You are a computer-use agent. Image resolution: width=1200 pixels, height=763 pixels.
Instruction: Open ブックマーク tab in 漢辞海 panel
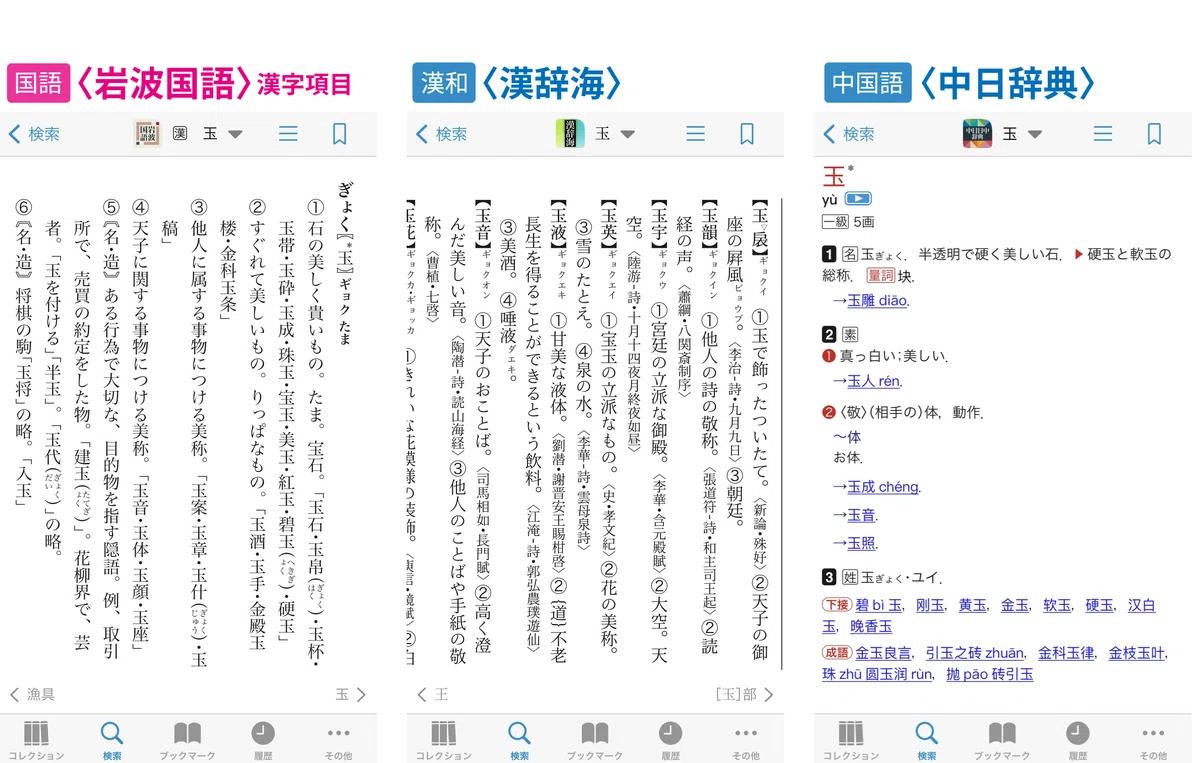tap(595, 740)
